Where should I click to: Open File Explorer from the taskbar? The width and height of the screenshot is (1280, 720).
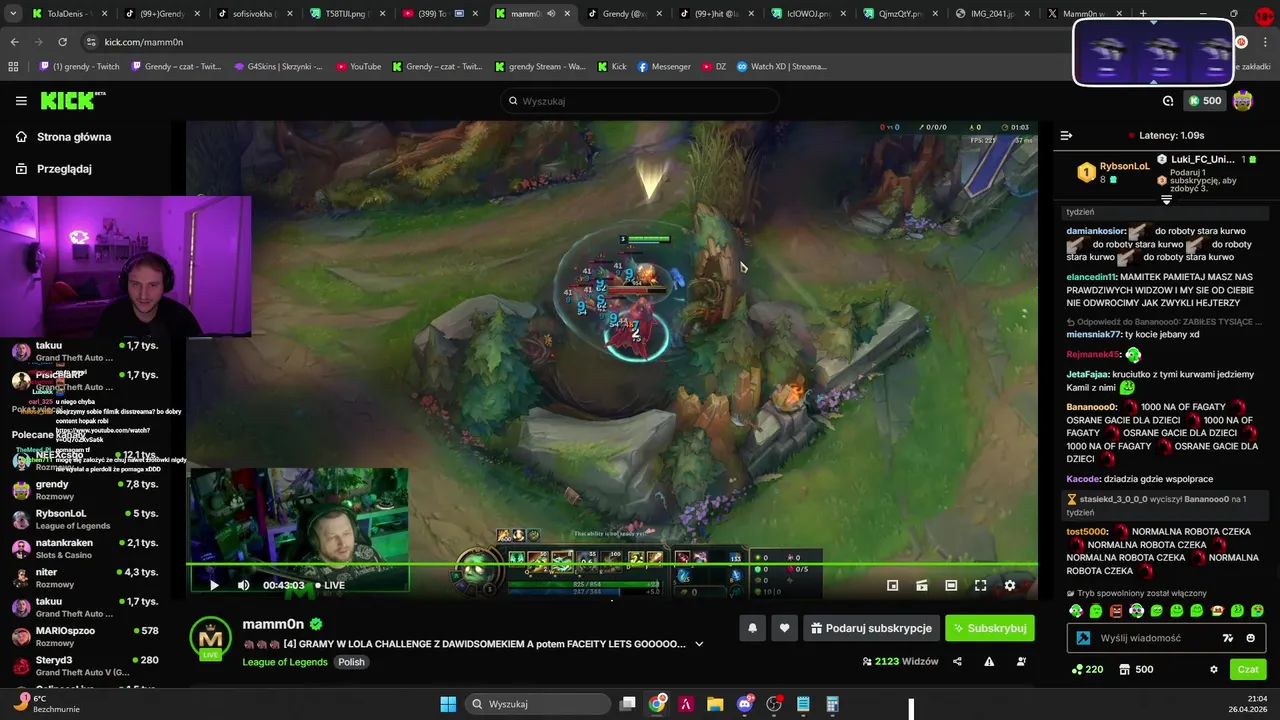[x=715, y=704]
